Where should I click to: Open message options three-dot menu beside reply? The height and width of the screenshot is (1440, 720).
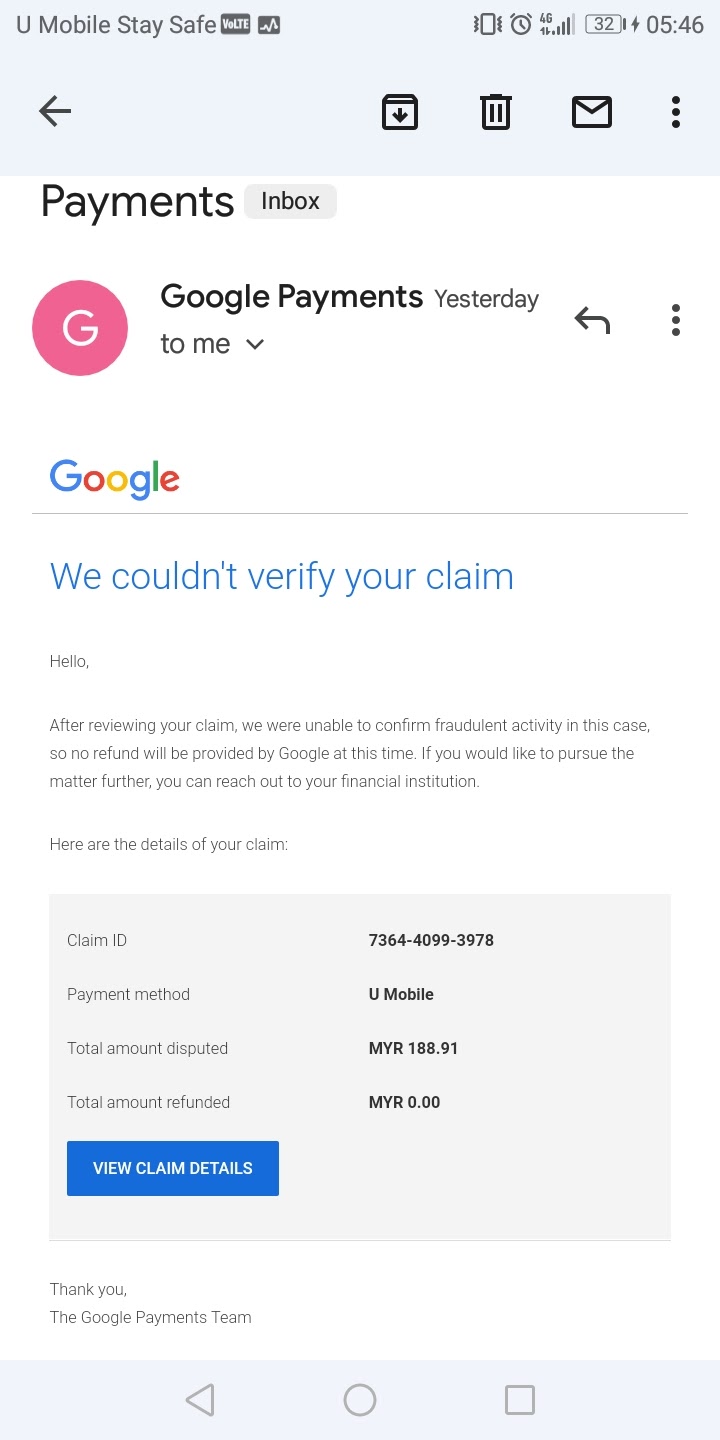click(x=676, y=320)
